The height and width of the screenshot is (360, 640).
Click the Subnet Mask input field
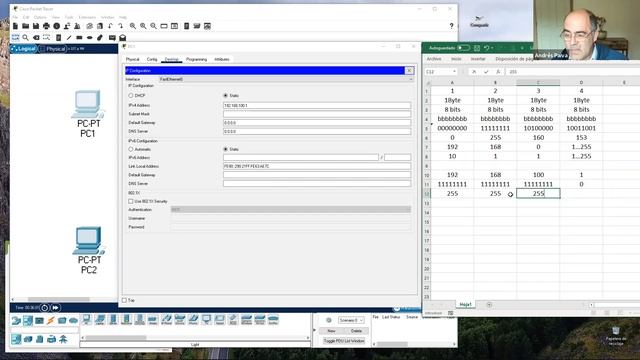(317, 114)
